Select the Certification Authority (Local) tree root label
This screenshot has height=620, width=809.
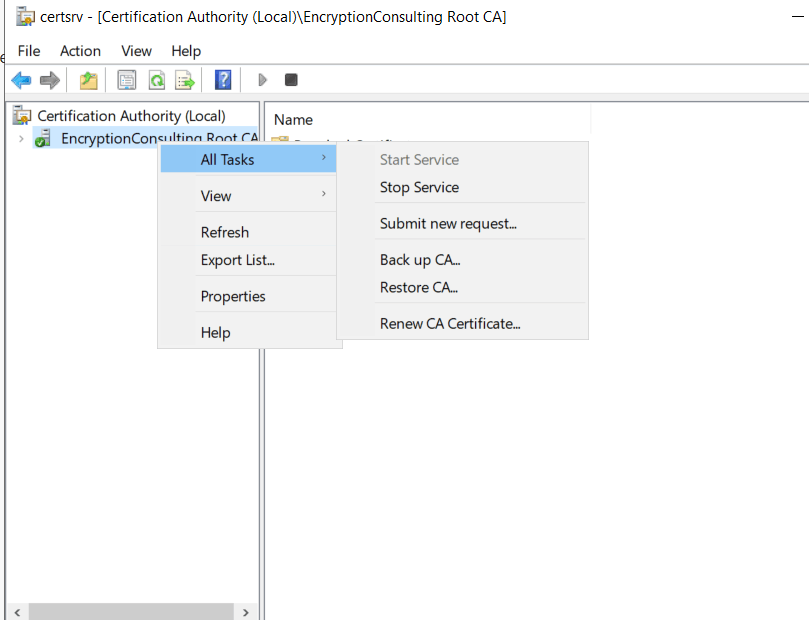[132, 116]
